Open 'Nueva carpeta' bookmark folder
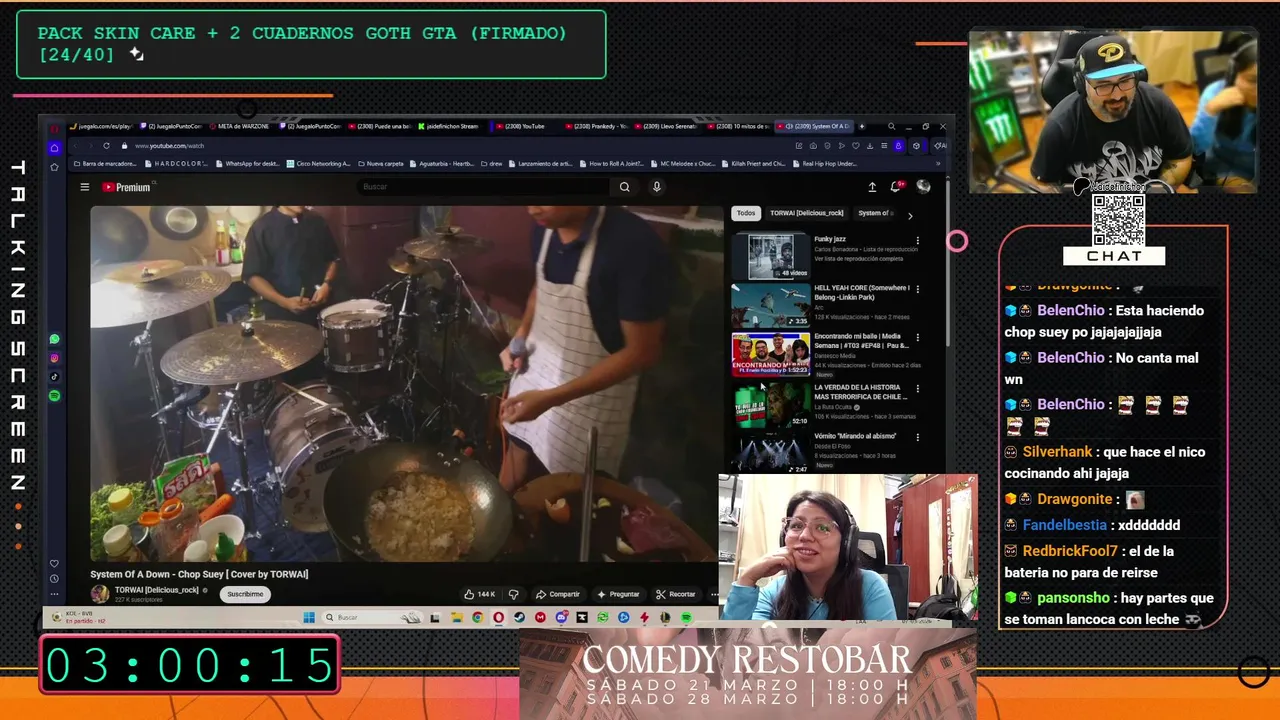Viewport: 1280px width, 720px height. pyautogui.click(x=381, y=163)
